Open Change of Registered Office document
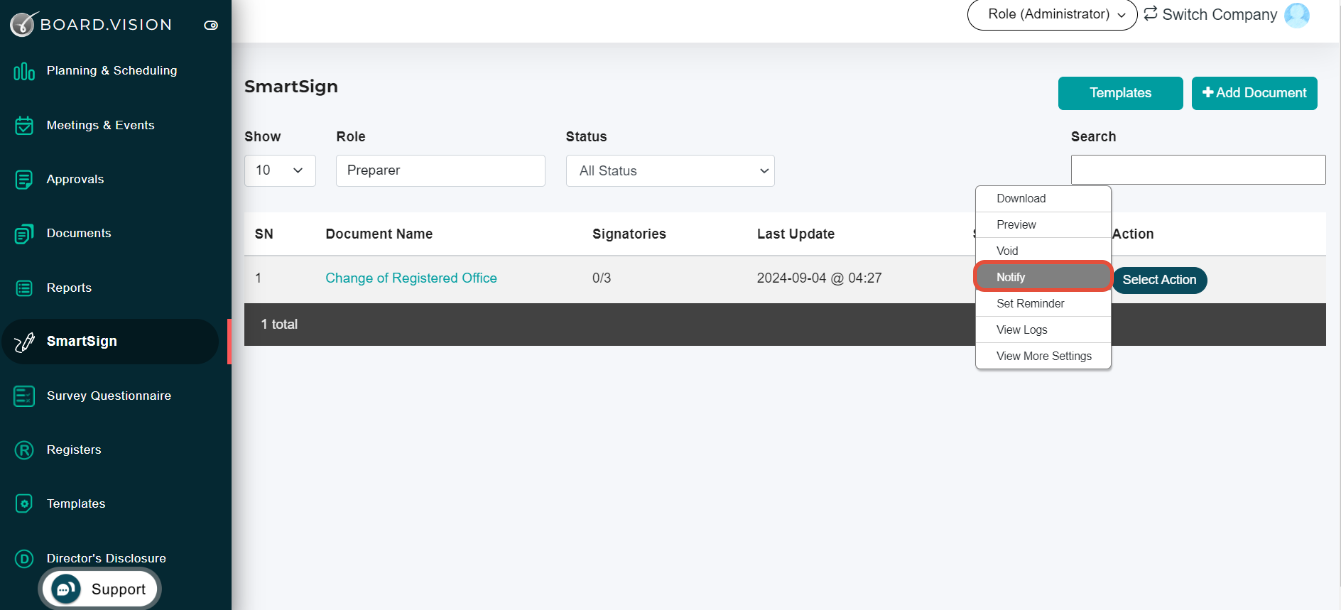This screenshot has height=610, width=1341. 411,279
